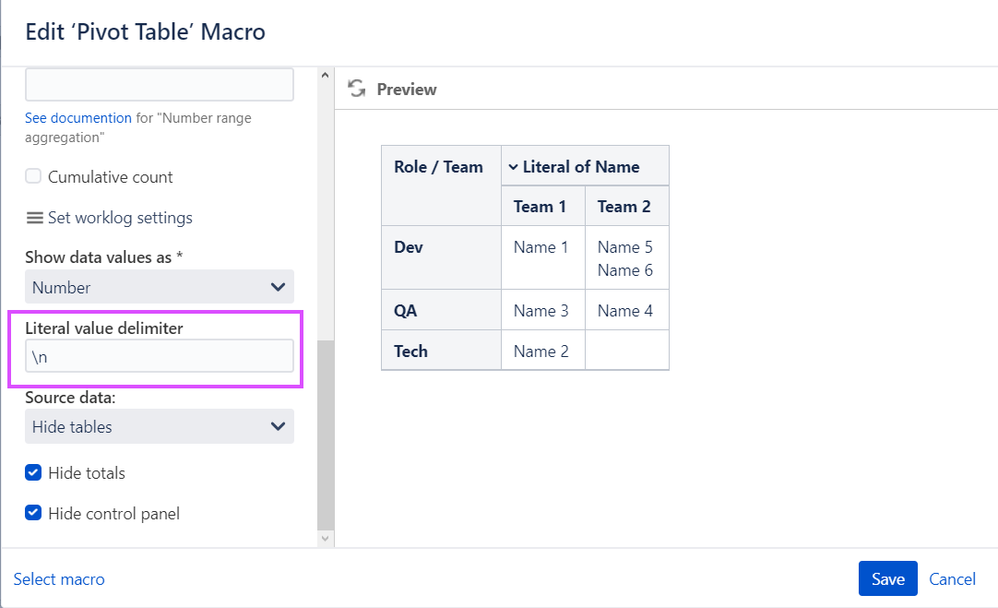Click the settings panel scrollbar thumb
This screenshot has width=998, height=608.
(x=324, y=435)
